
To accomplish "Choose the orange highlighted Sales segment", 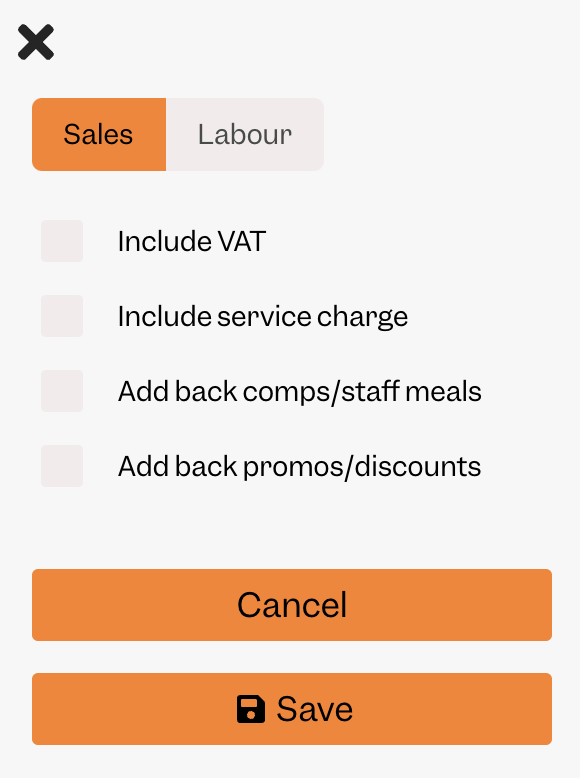I will (99, 134).
